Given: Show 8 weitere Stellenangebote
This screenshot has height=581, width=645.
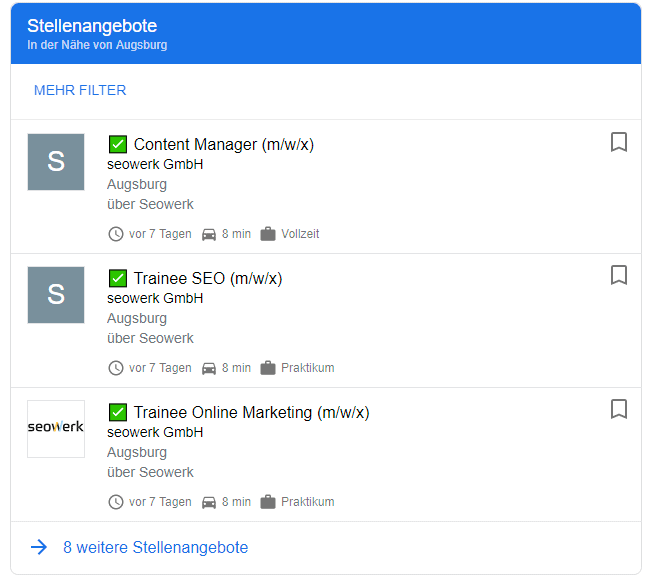Looking at the screenshot, I should (155, 547).
